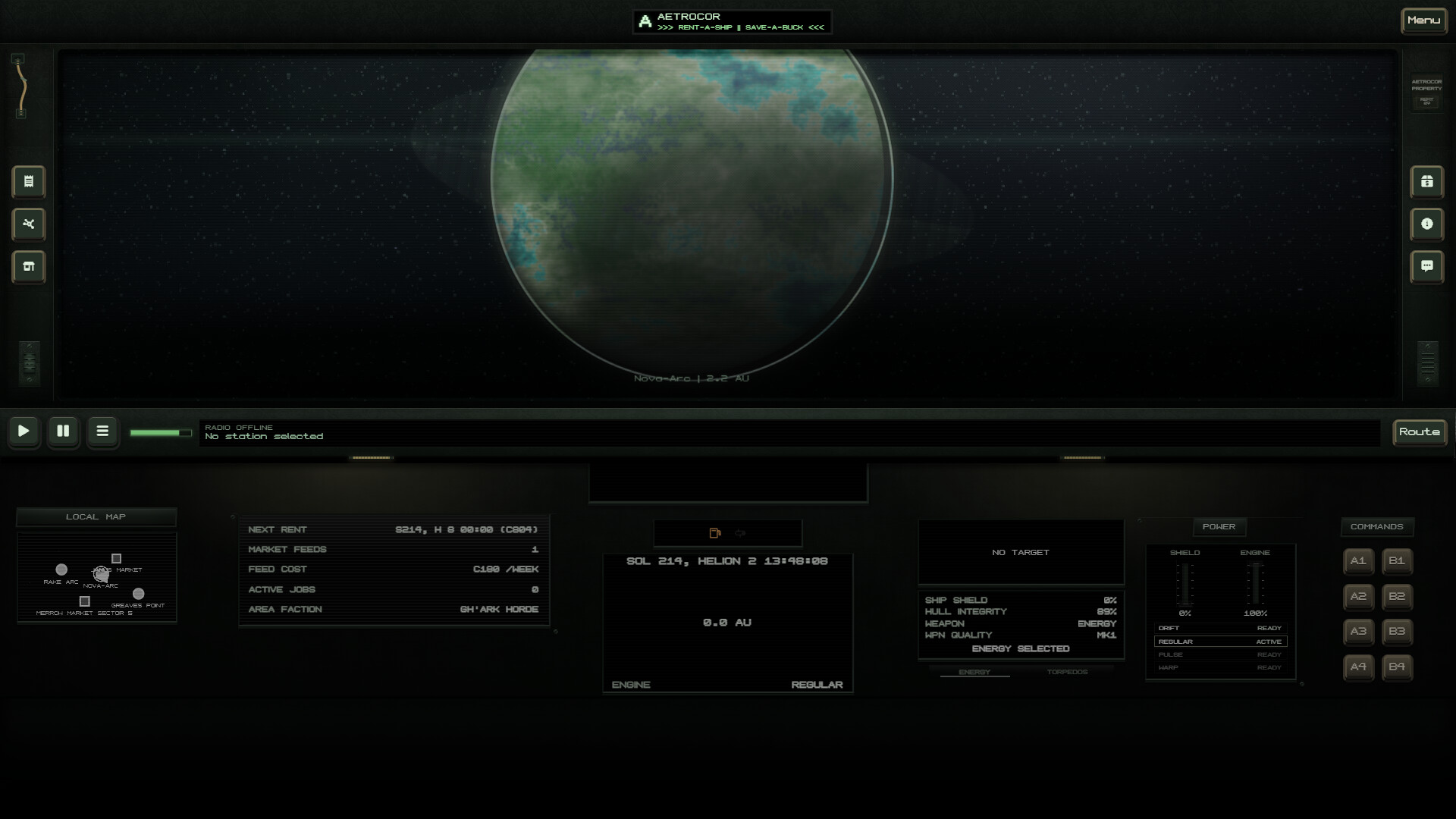Screen dimensions: 1456x819
Task: Click the Power panel header
Action: coord(1219,527)
